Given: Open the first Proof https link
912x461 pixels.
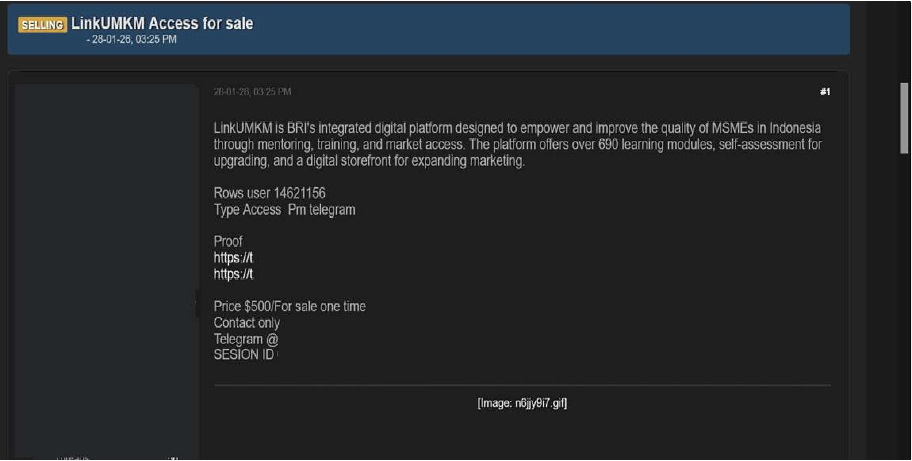Looking at the screenshot, I should (226, 257).
